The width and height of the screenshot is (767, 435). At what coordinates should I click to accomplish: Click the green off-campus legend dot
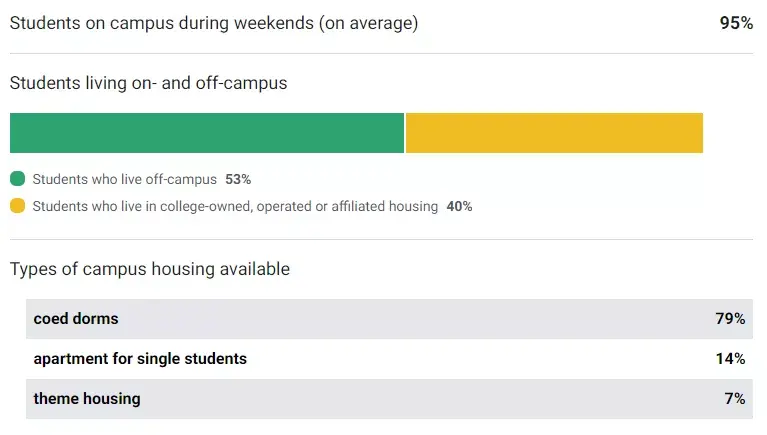17,180
